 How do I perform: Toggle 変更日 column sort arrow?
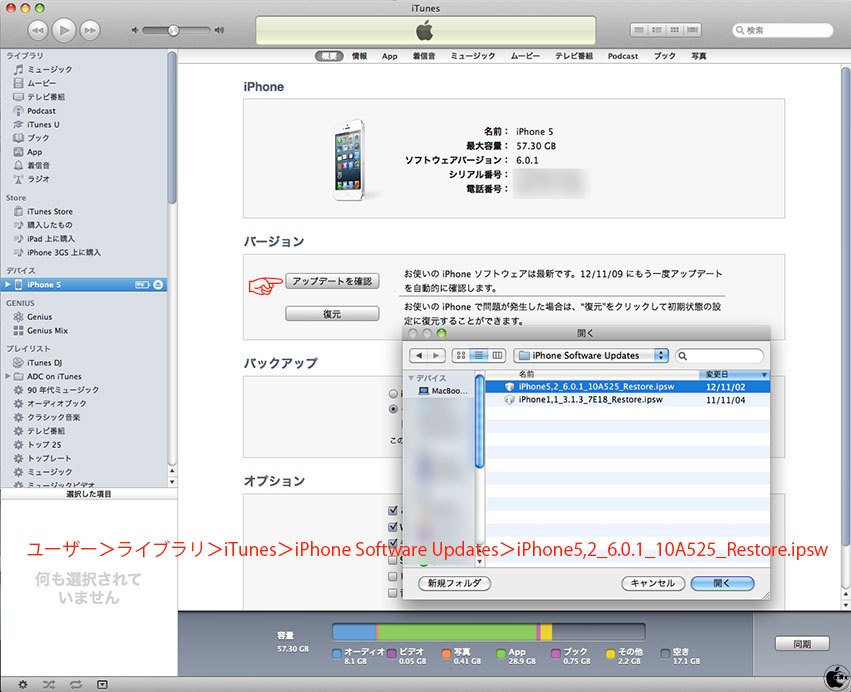764,374
